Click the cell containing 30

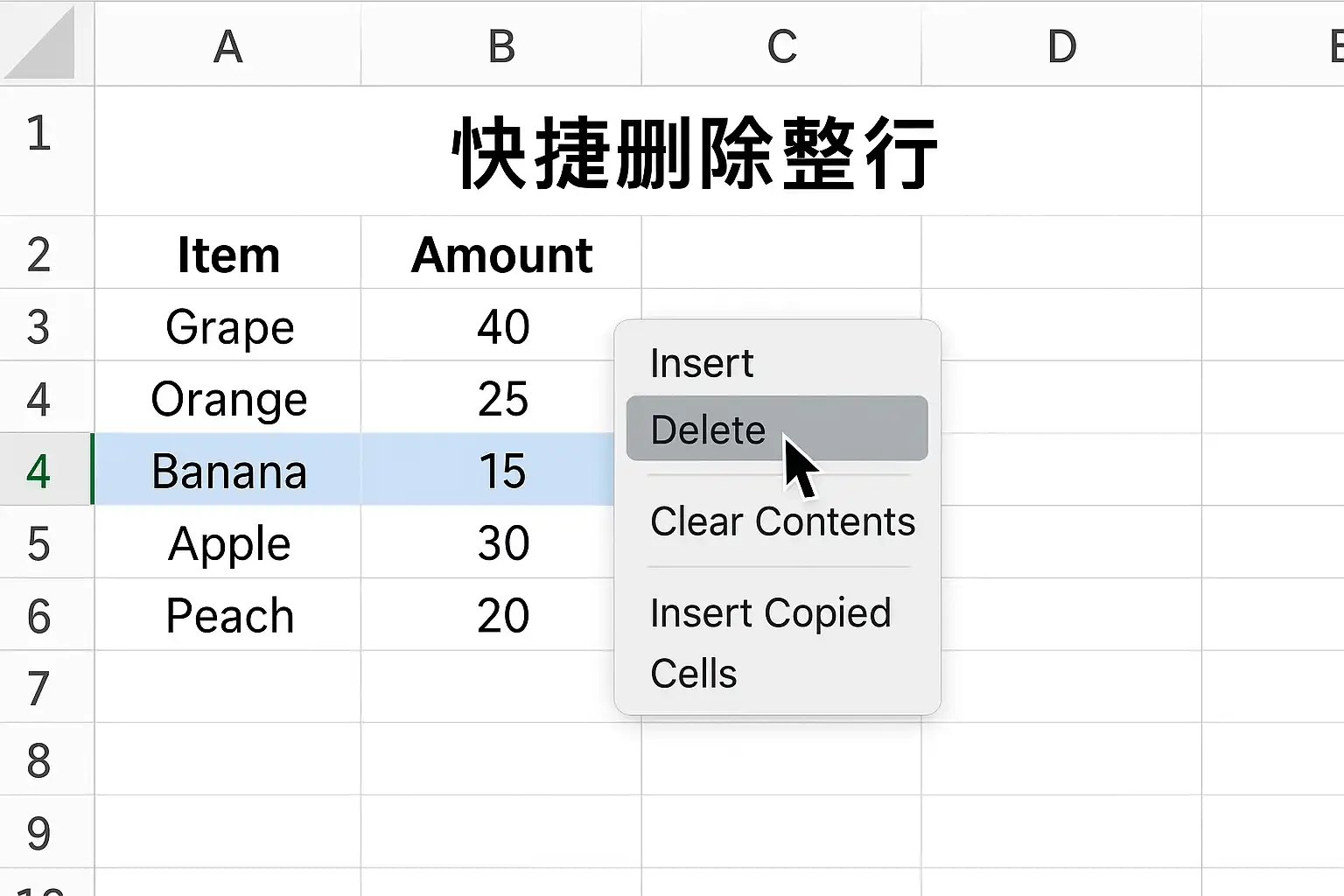[x=501, y=542]
